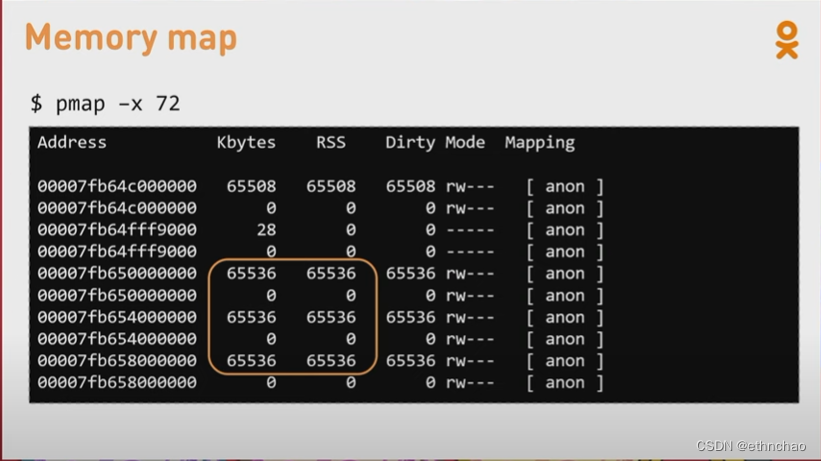821x461 pixels.
Task: Click the RSS value 65508
Action: 331,186
